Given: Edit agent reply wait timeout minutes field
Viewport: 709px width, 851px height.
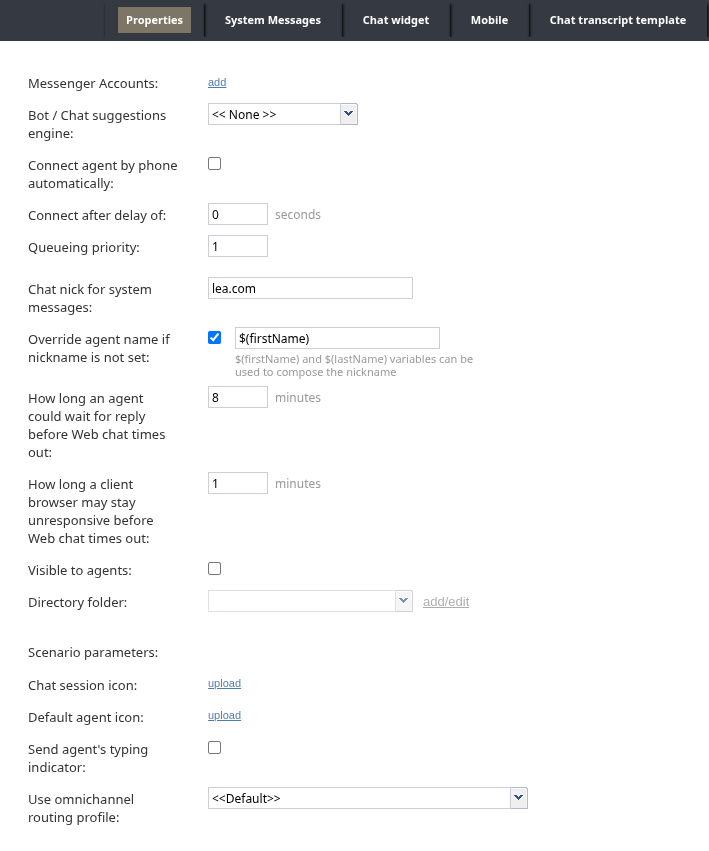Looking at the screenshot, I should pyautogui.click(x=238, y=398).
